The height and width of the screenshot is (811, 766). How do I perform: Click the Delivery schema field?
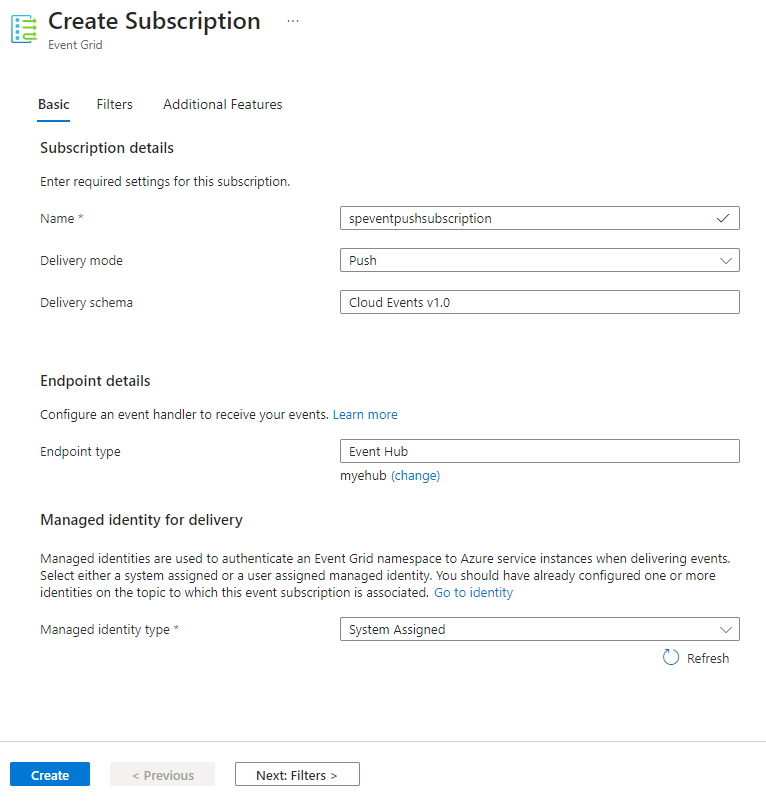(539, 302)
